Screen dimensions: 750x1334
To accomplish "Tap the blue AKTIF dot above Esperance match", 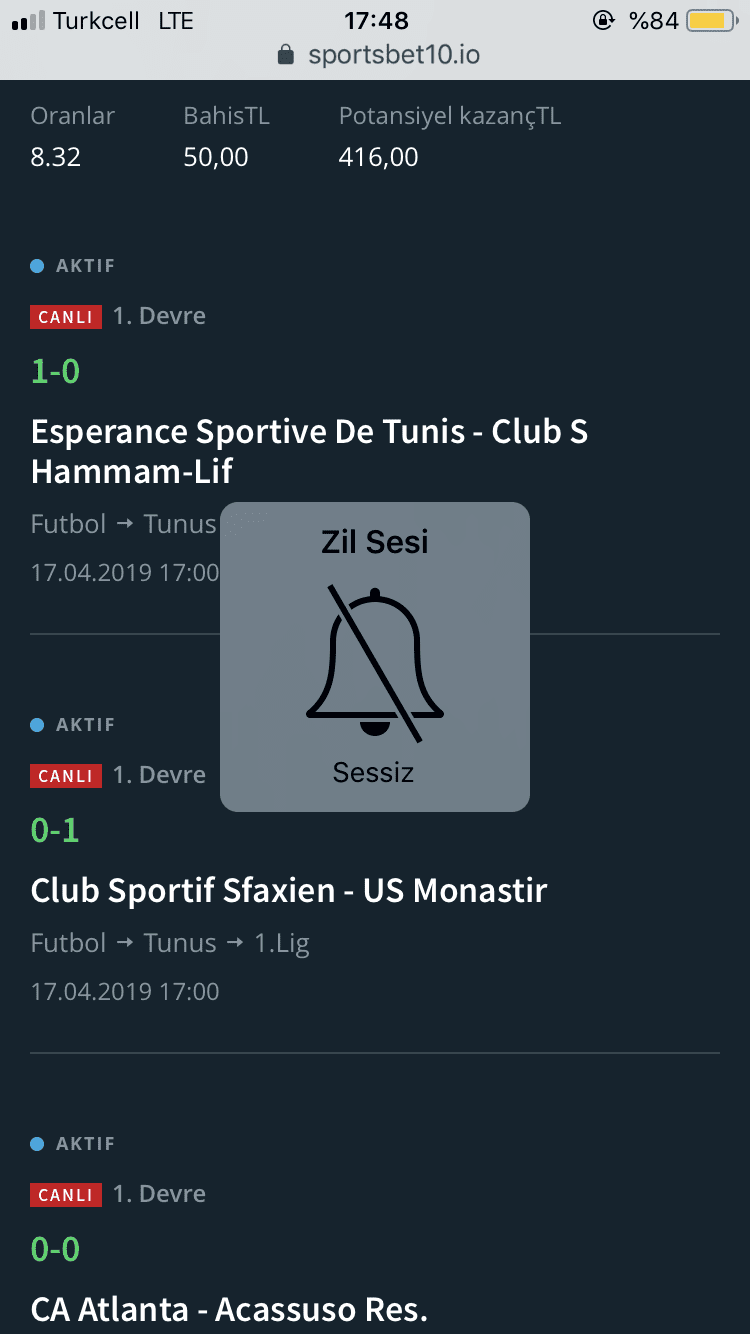I will pos(37,266).
